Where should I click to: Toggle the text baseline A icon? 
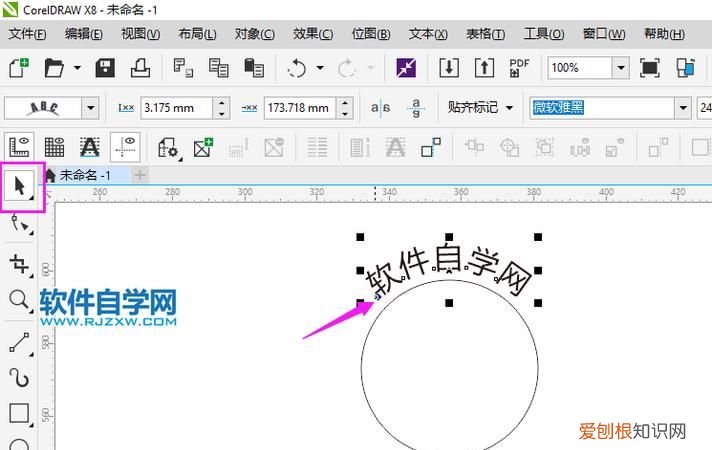click(x=89, y=147)
